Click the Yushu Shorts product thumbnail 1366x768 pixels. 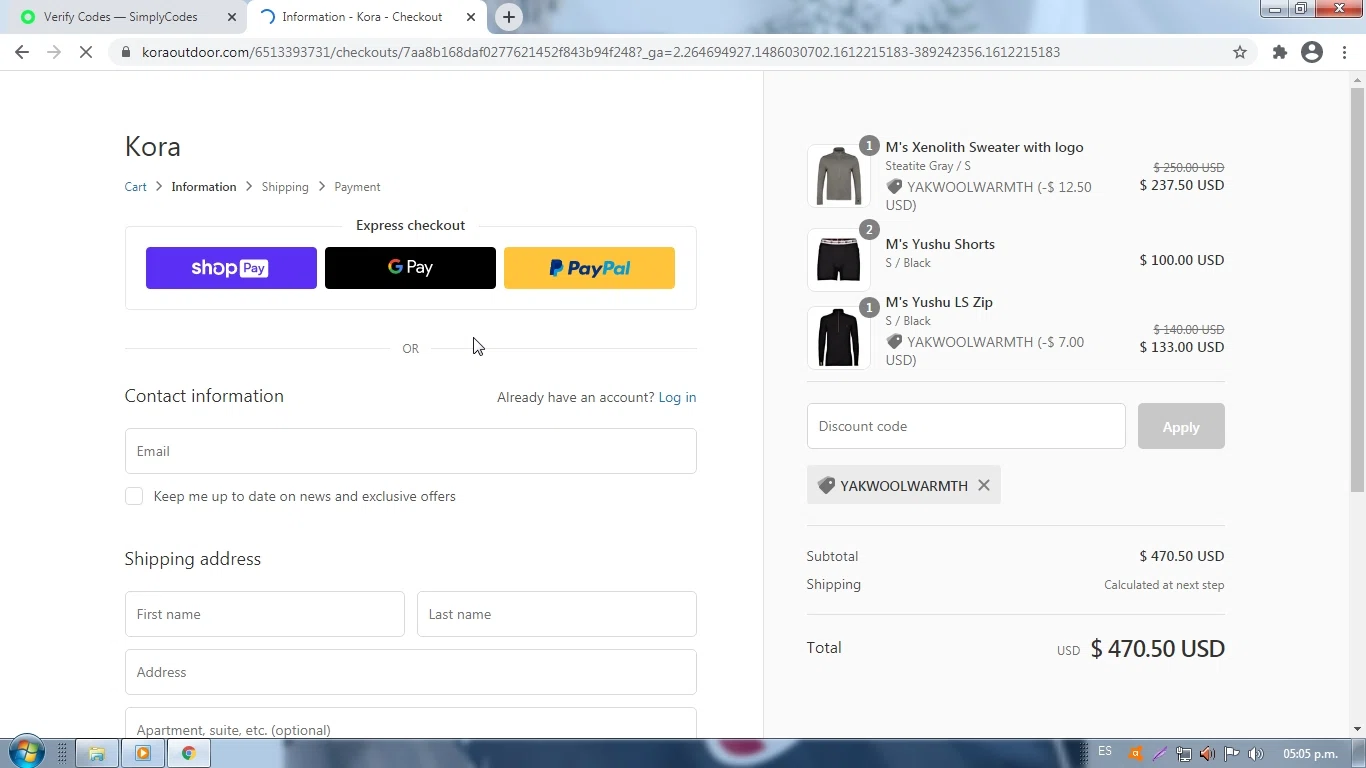(838, 260)
